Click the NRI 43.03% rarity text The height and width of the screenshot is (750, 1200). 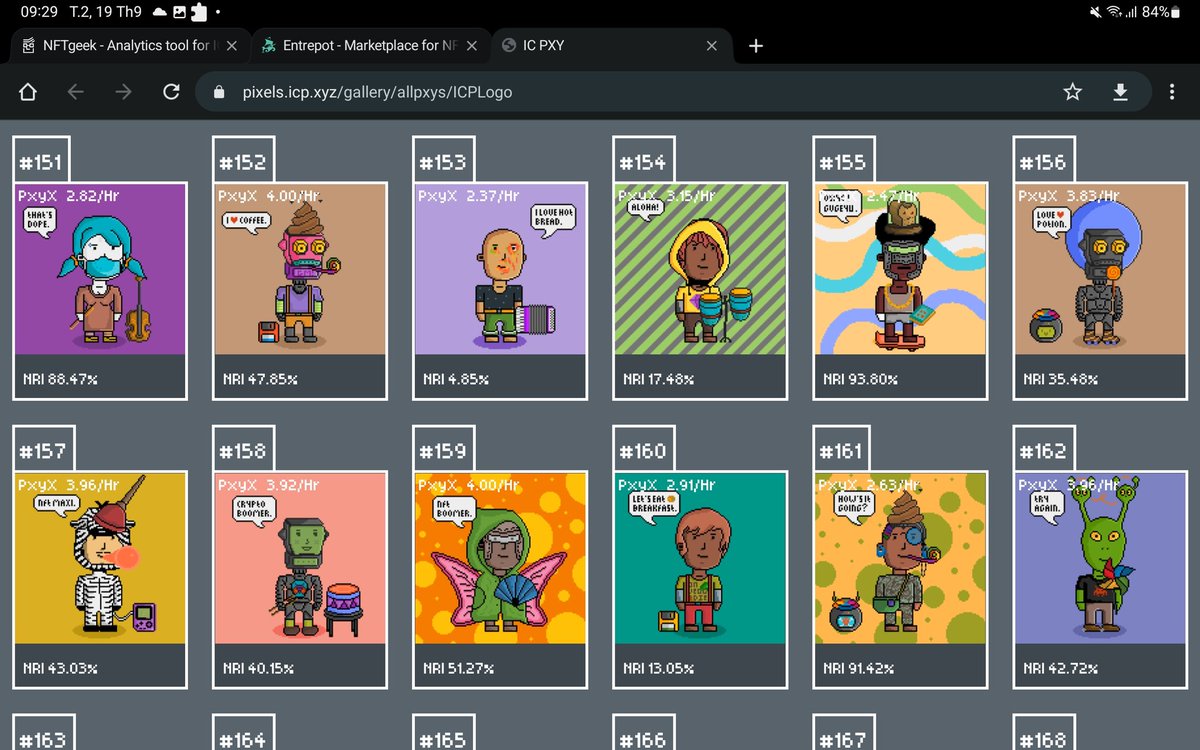tap(60, 669)
